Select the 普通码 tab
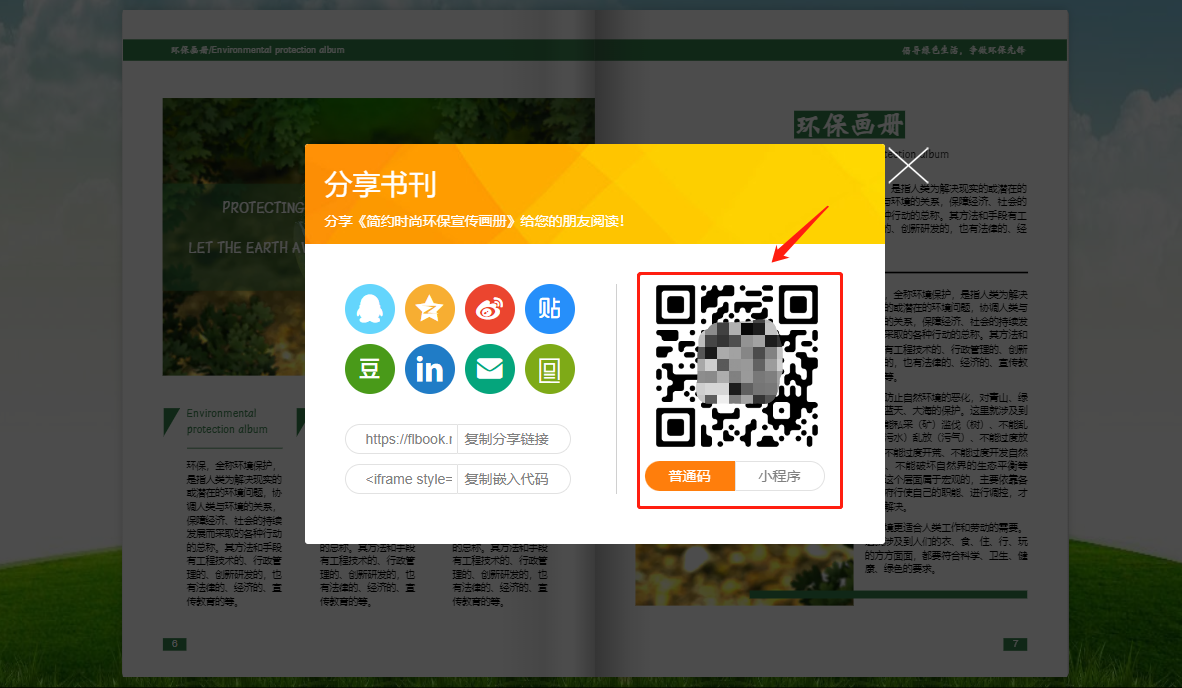The image size is (1182, 688). 690,476
